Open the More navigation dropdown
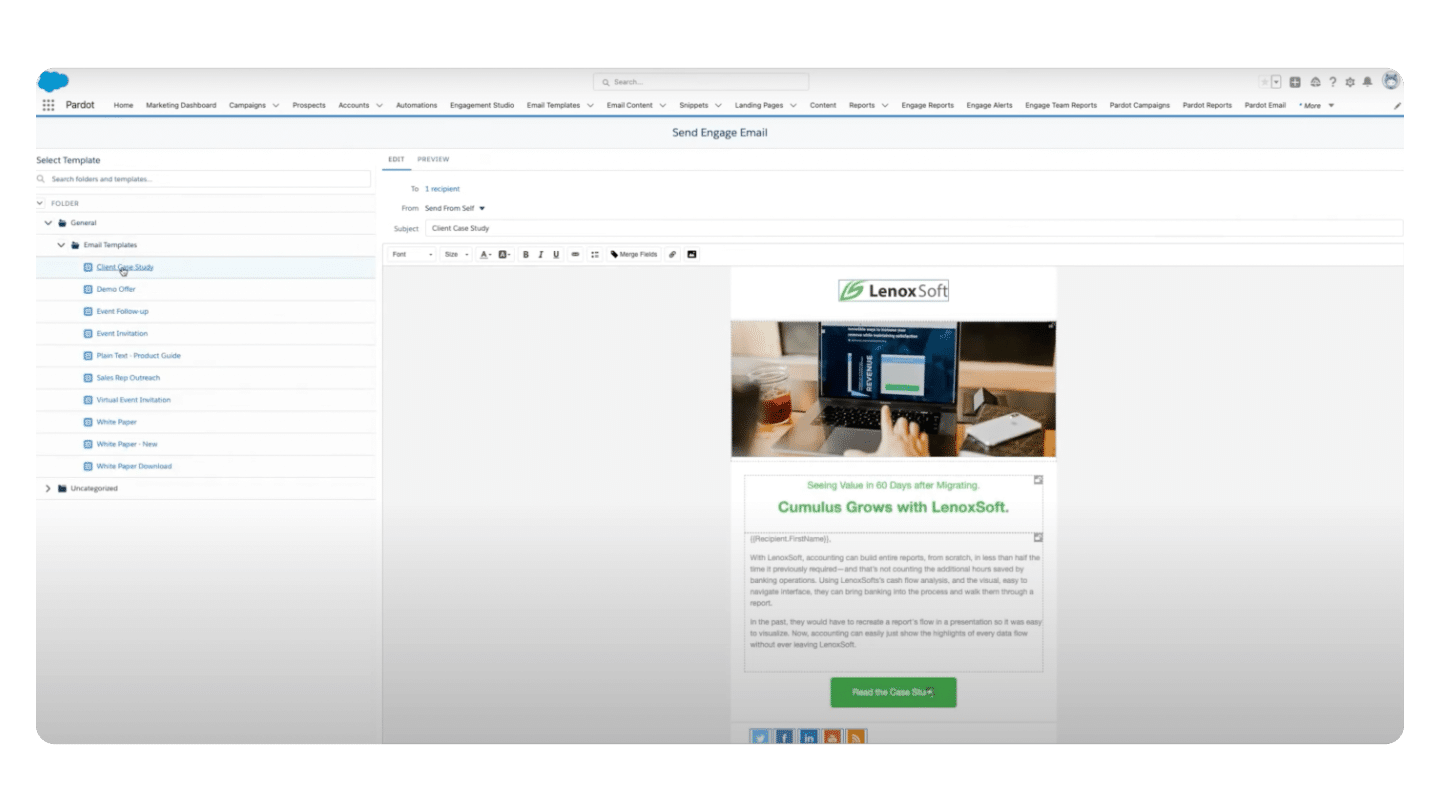 tap(1316, 105)
